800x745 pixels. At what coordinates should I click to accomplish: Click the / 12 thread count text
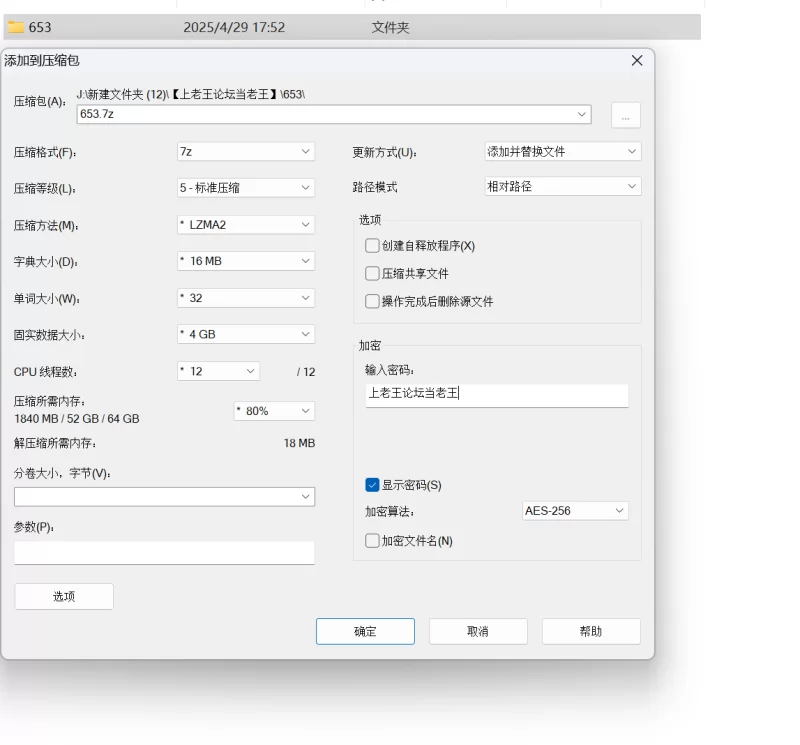[306, 372]
